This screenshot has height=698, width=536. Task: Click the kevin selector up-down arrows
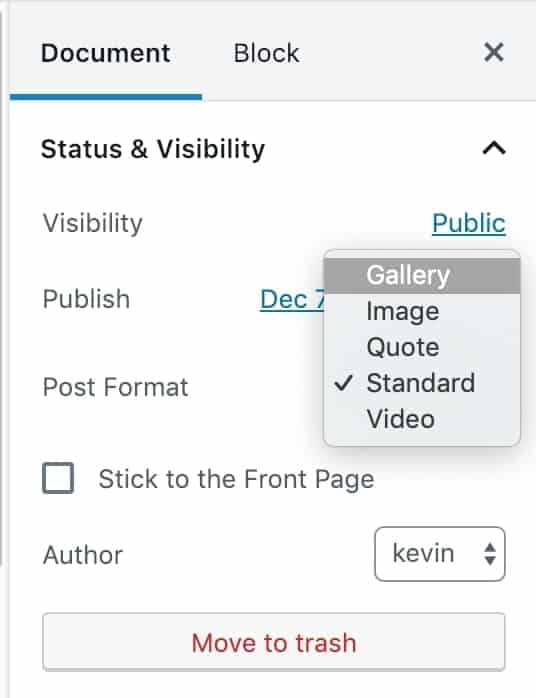pyautogui.click(x=490, y=554)
